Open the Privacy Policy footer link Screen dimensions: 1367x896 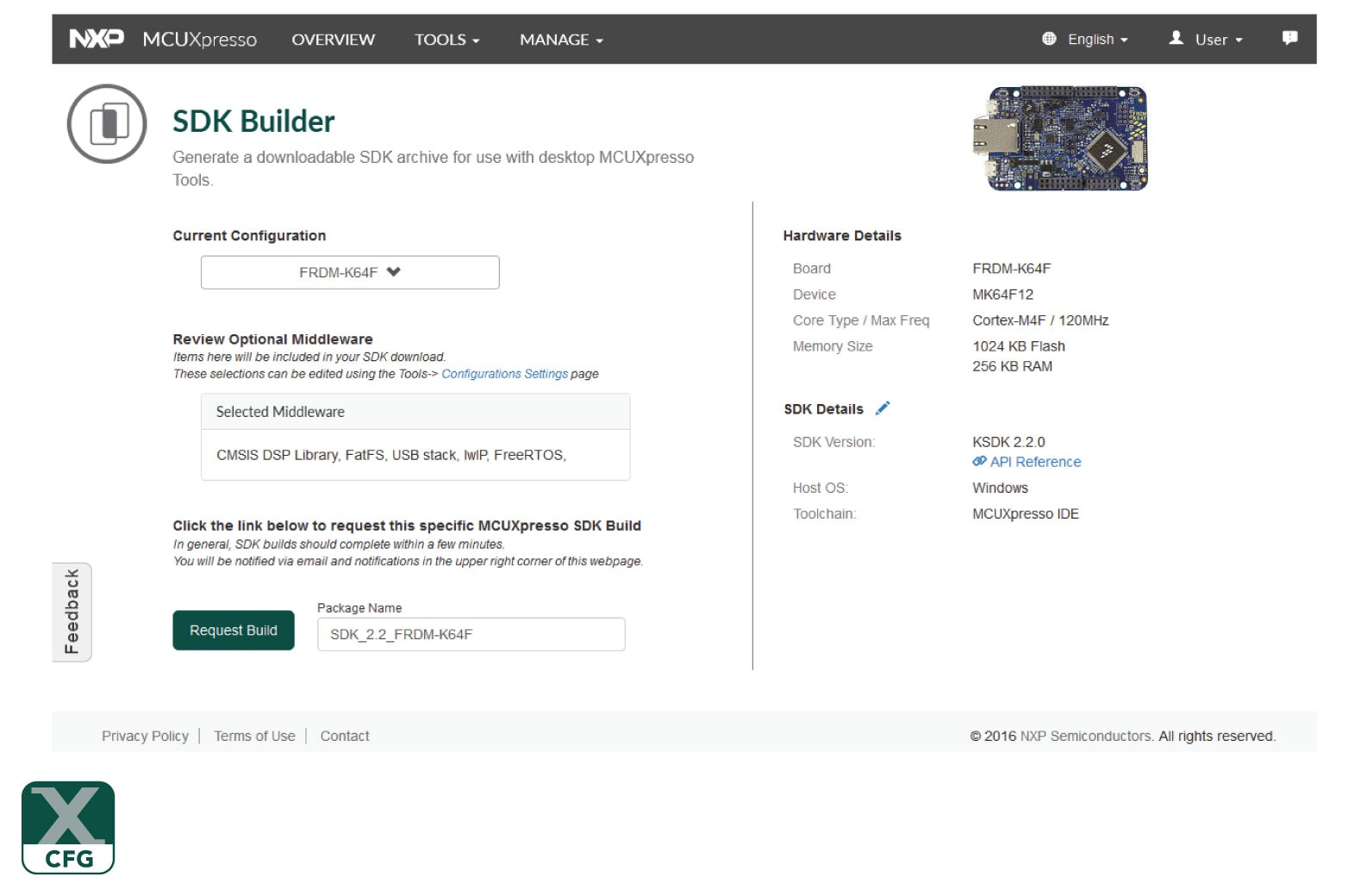click(x=145, y=736)
